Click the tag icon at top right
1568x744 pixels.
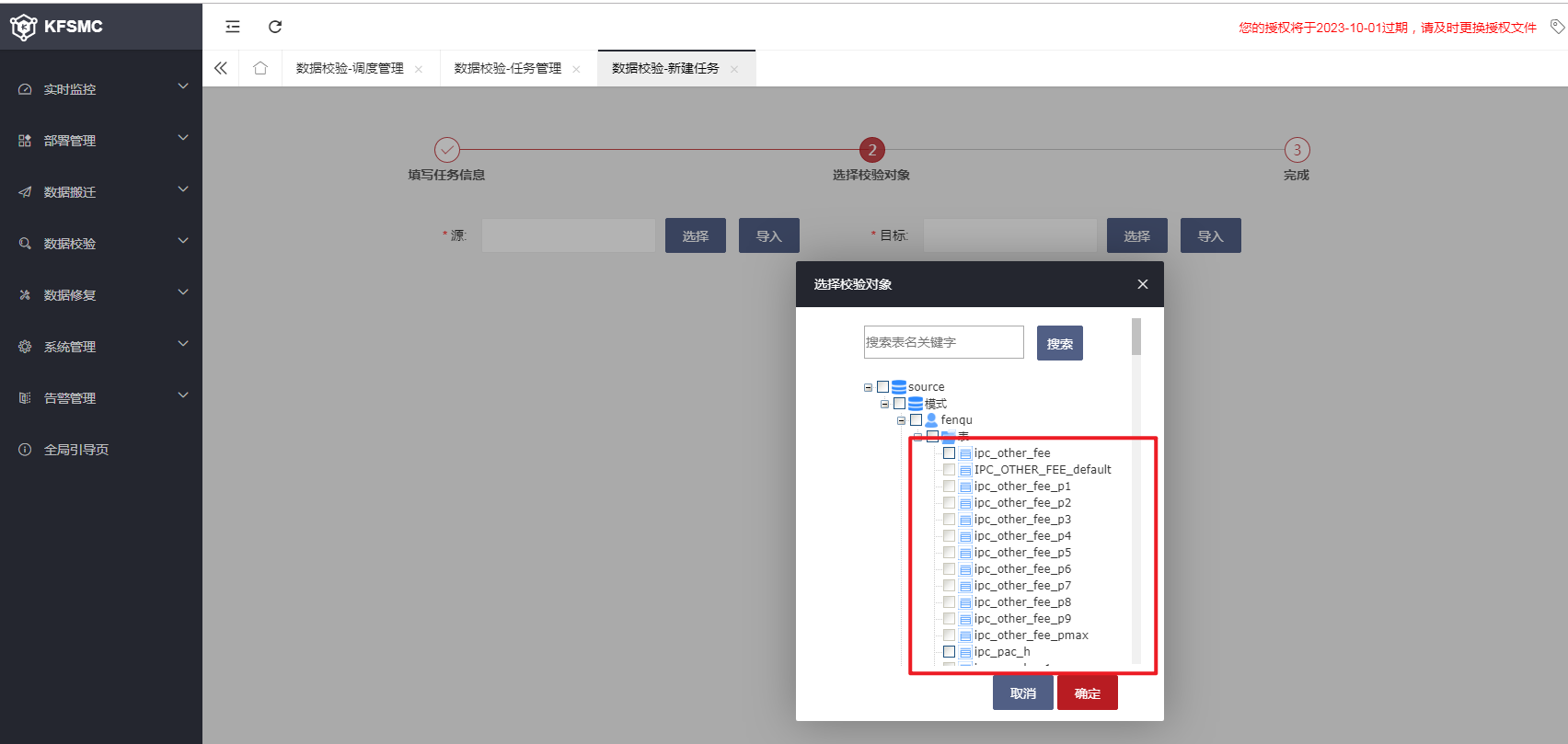coord(1557,27)
